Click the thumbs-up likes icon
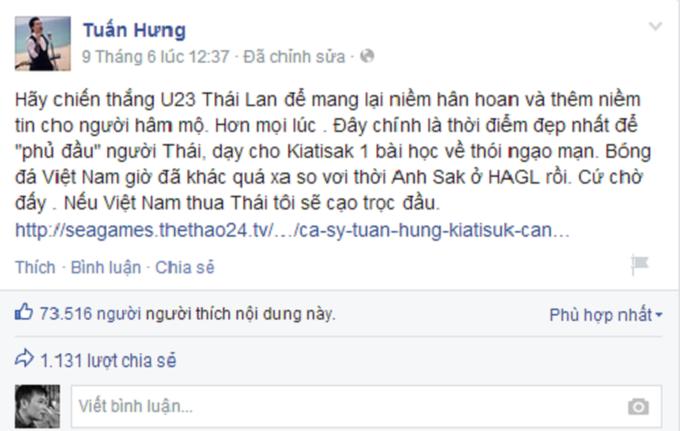 [x=23, y=312]
